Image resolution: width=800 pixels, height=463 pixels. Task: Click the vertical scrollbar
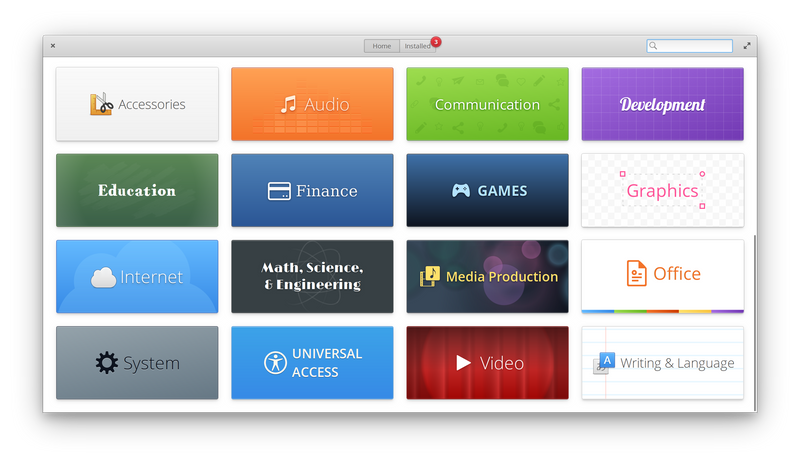(755, 323)
